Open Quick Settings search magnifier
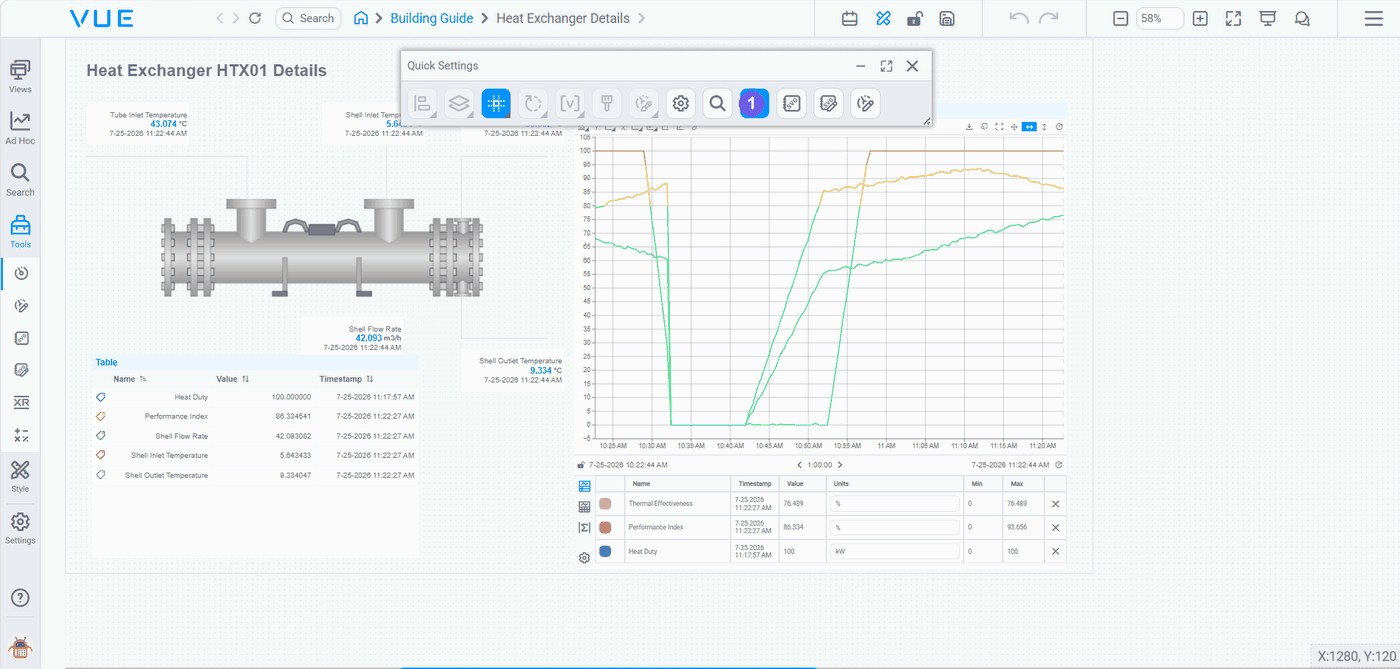1400x669 pixels. [717, 103]
